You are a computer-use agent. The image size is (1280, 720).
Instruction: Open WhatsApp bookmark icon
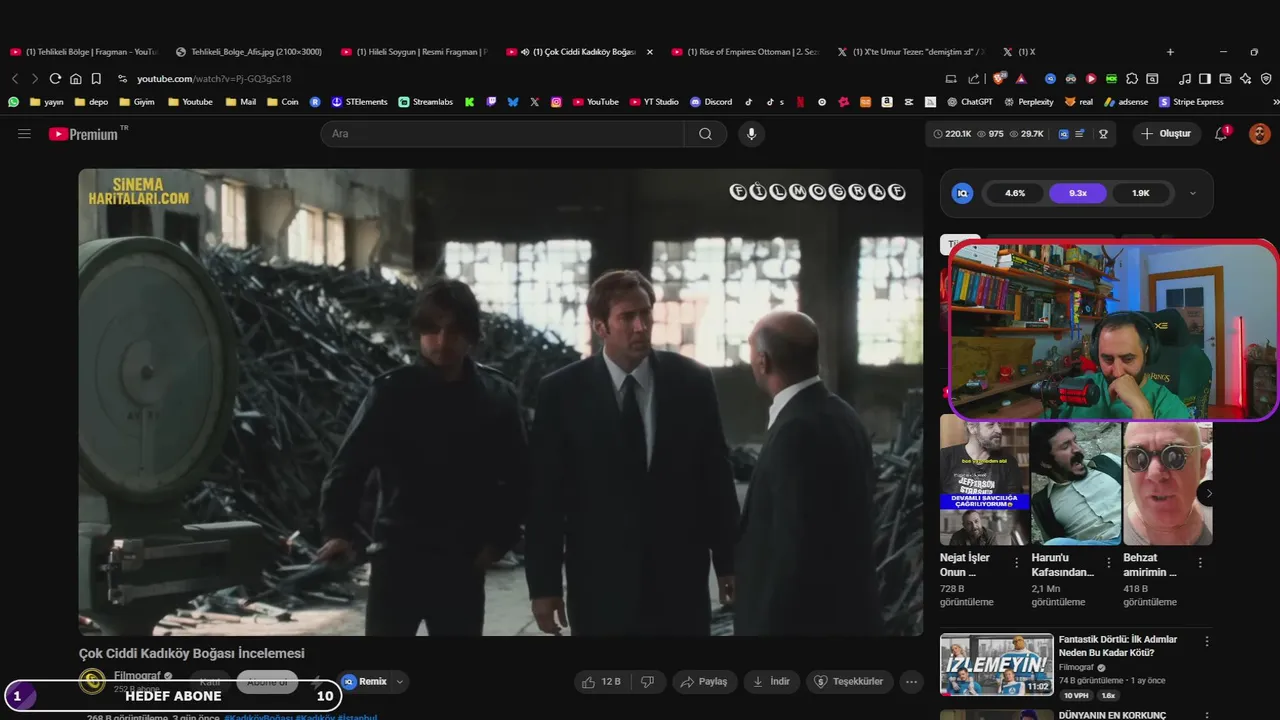pyautogui.click(x=13, y=102)
